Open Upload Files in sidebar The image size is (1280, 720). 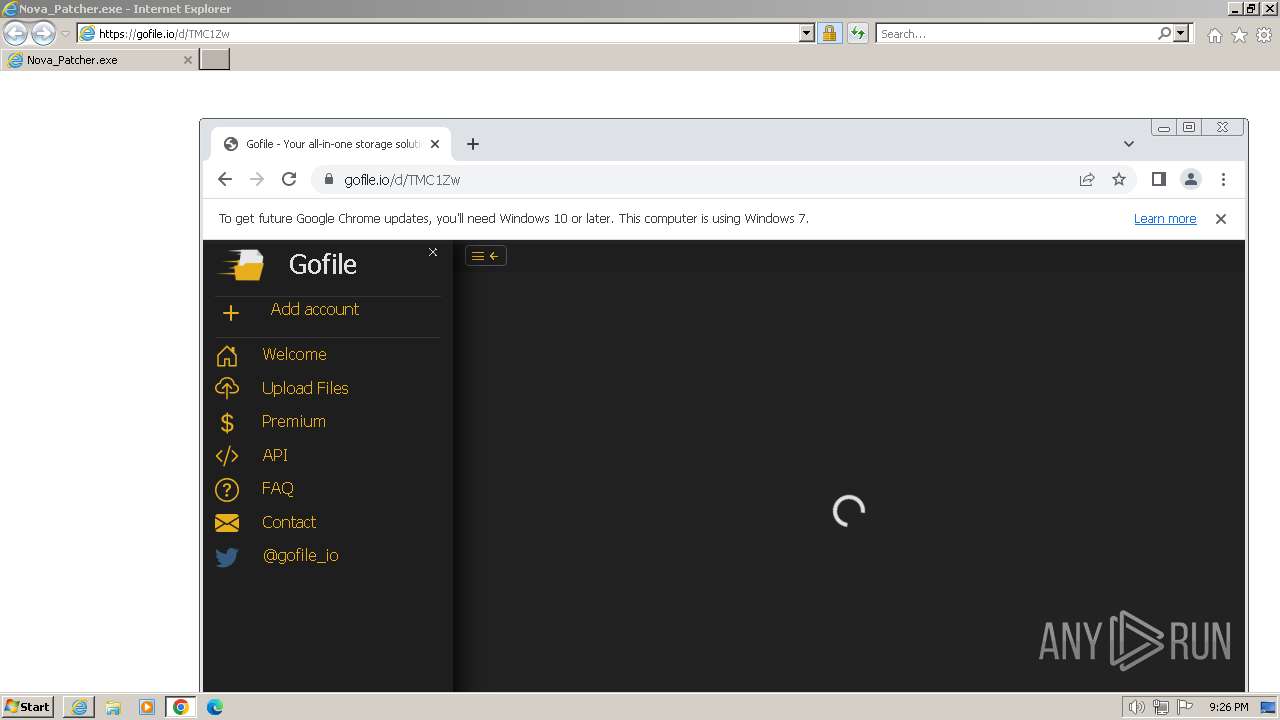(x=305, y=388)
